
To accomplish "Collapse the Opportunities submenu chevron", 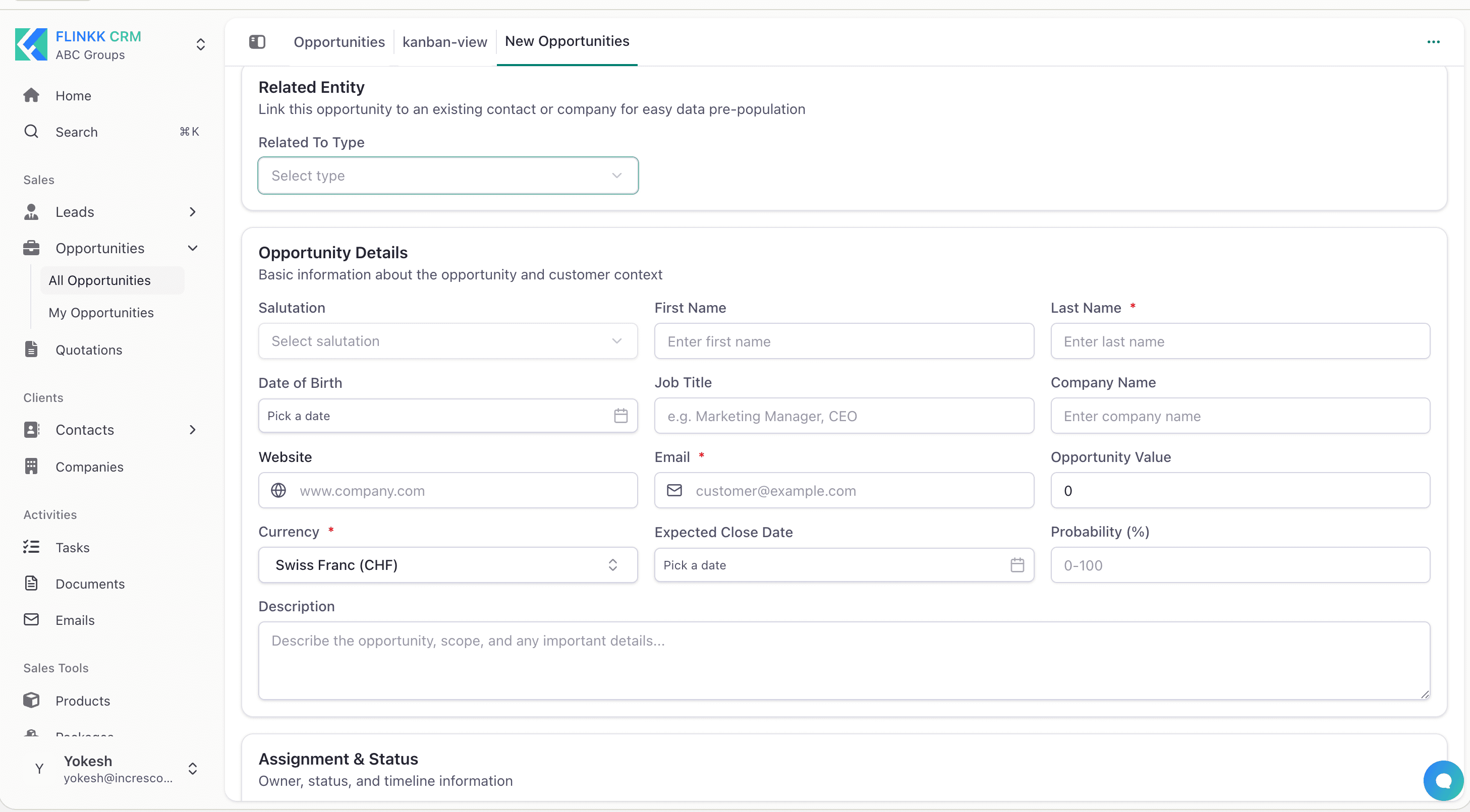I will coord(193,248).
